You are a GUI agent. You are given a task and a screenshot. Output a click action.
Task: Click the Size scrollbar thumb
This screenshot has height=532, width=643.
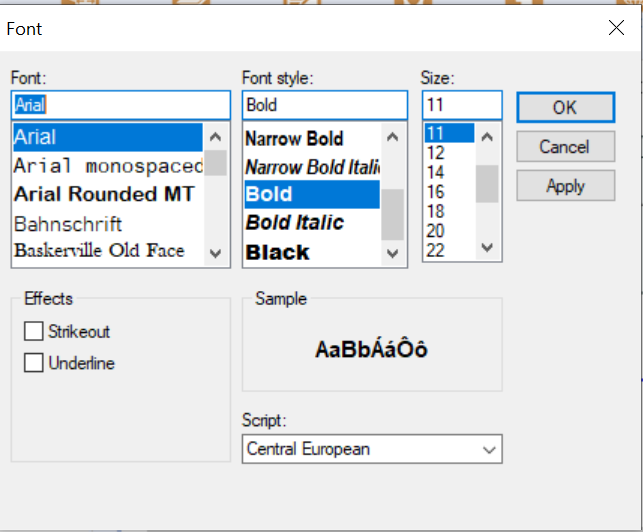tap(487, 183)
